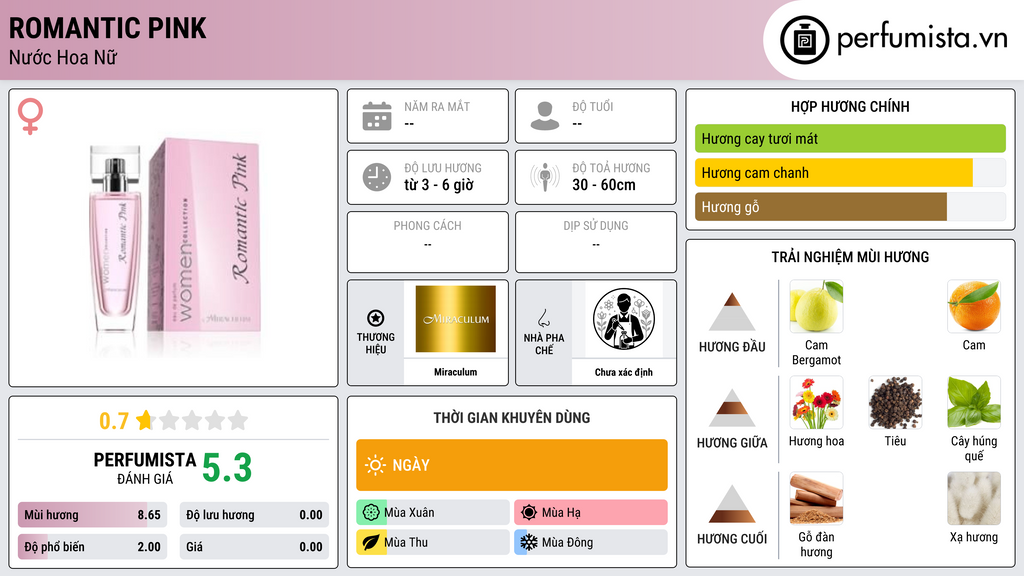Click the Trải nghiệm mùi hương heading
Screen dimensions: 1024x576
tap(850, 257)
